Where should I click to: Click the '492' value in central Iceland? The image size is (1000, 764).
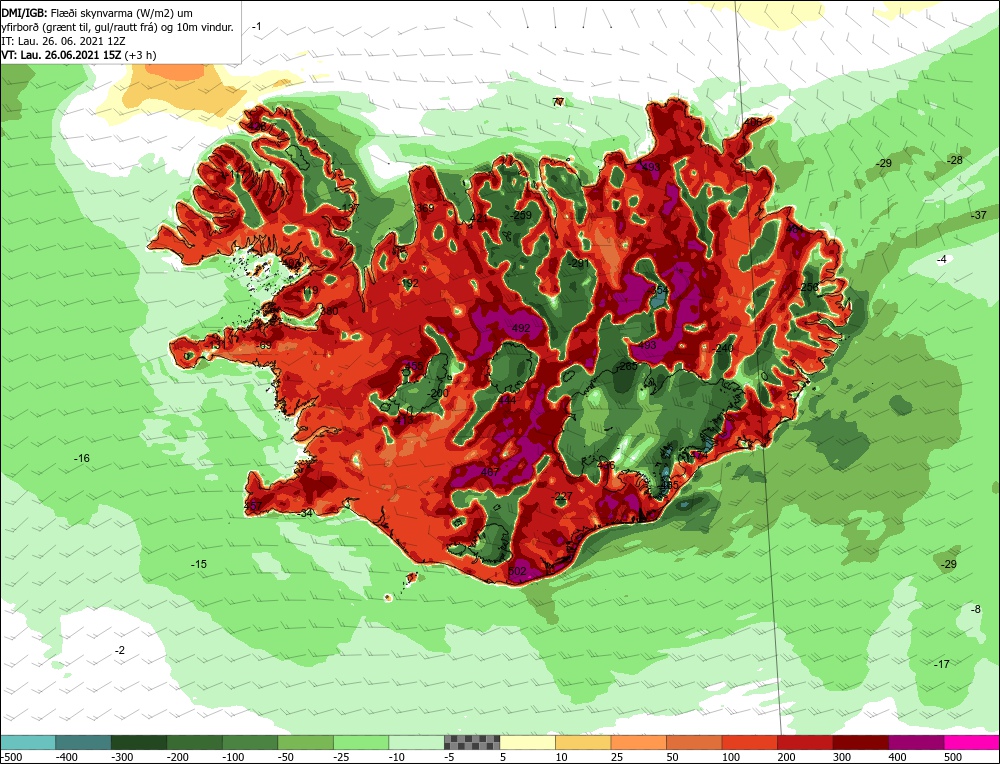pos(521,328)
